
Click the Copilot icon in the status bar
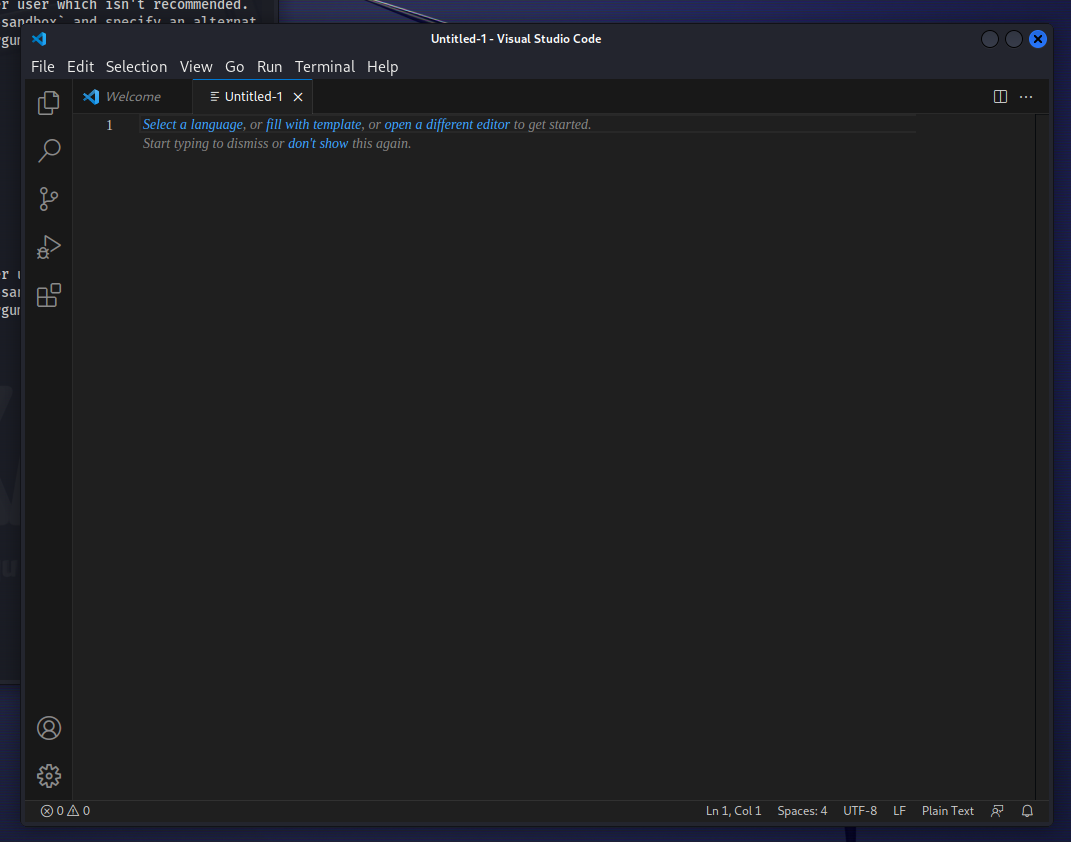pos(997,810)
